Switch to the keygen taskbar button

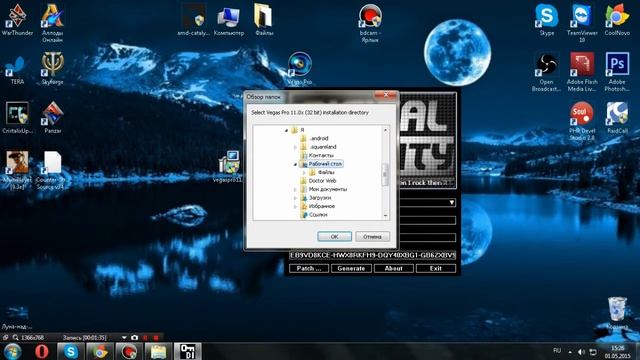click(x=188, y=351)
